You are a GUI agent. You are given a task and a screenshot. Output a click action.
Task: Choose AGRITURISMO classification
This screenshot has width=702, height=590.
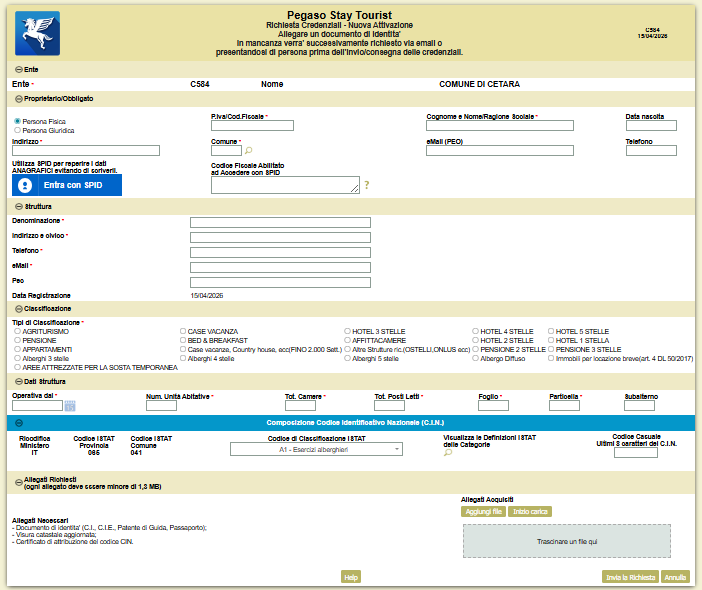coord(17,331)
